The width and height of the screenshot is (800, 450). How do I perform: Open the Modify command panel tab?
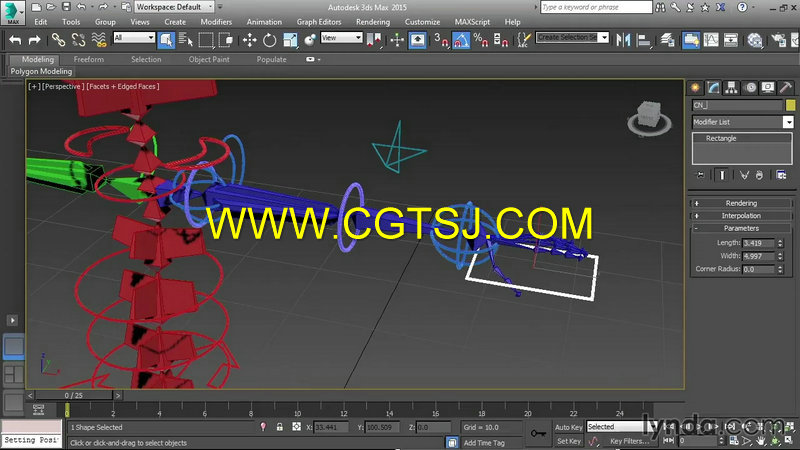(x=713, y=88)
